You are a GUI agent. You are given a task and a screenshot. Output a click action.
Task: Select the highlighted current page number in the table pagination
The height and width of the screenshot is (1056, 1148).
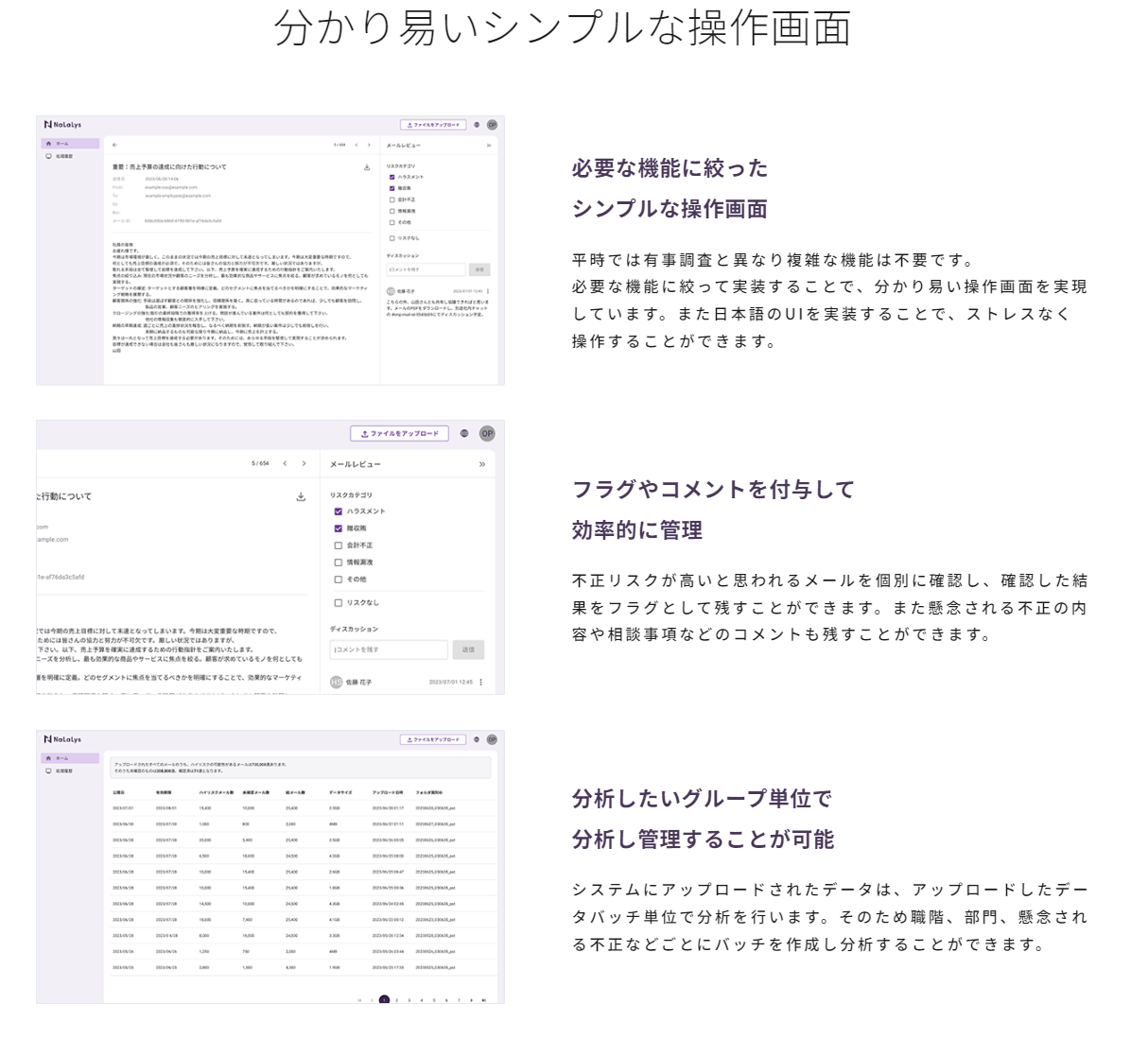coord(384,999)
